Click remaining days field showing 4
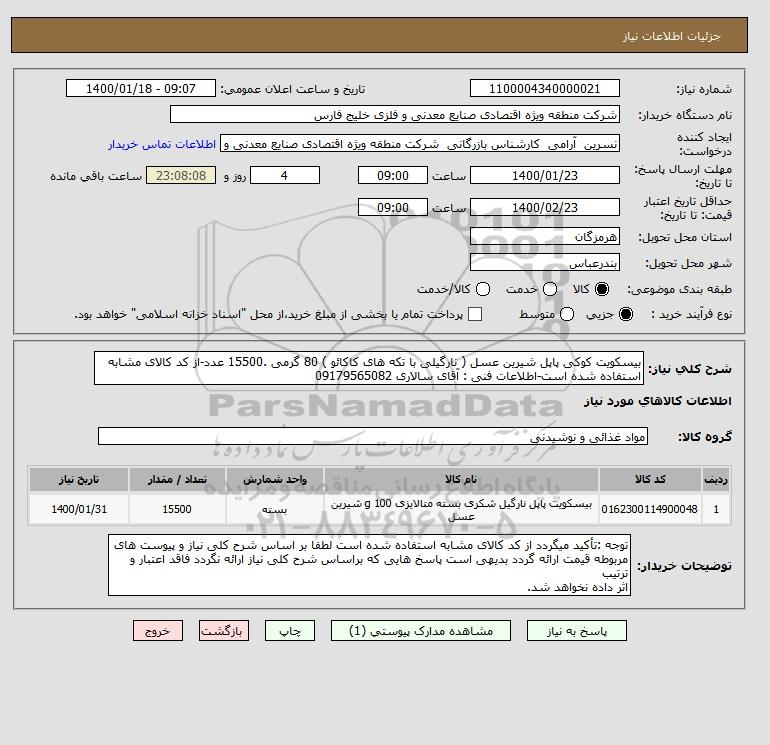The image size is (770, 745). 285,175
